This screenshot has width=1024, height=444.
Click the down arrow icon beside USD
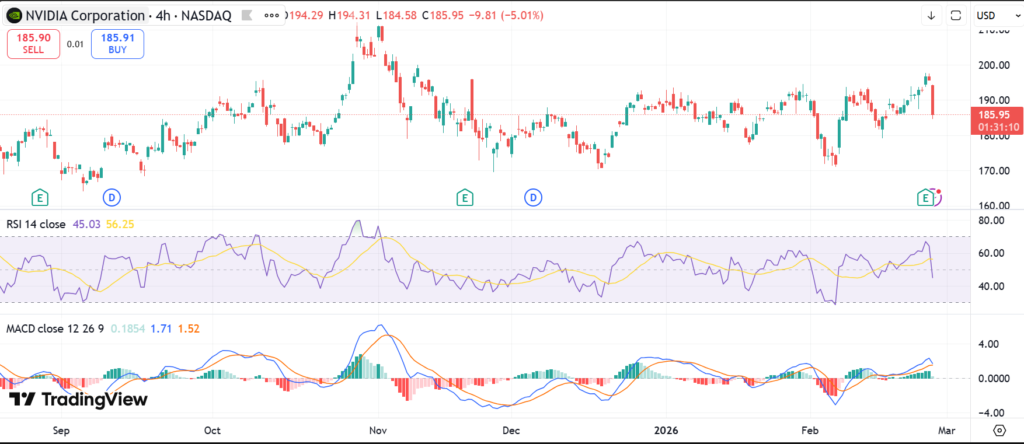tap(931, 15)
